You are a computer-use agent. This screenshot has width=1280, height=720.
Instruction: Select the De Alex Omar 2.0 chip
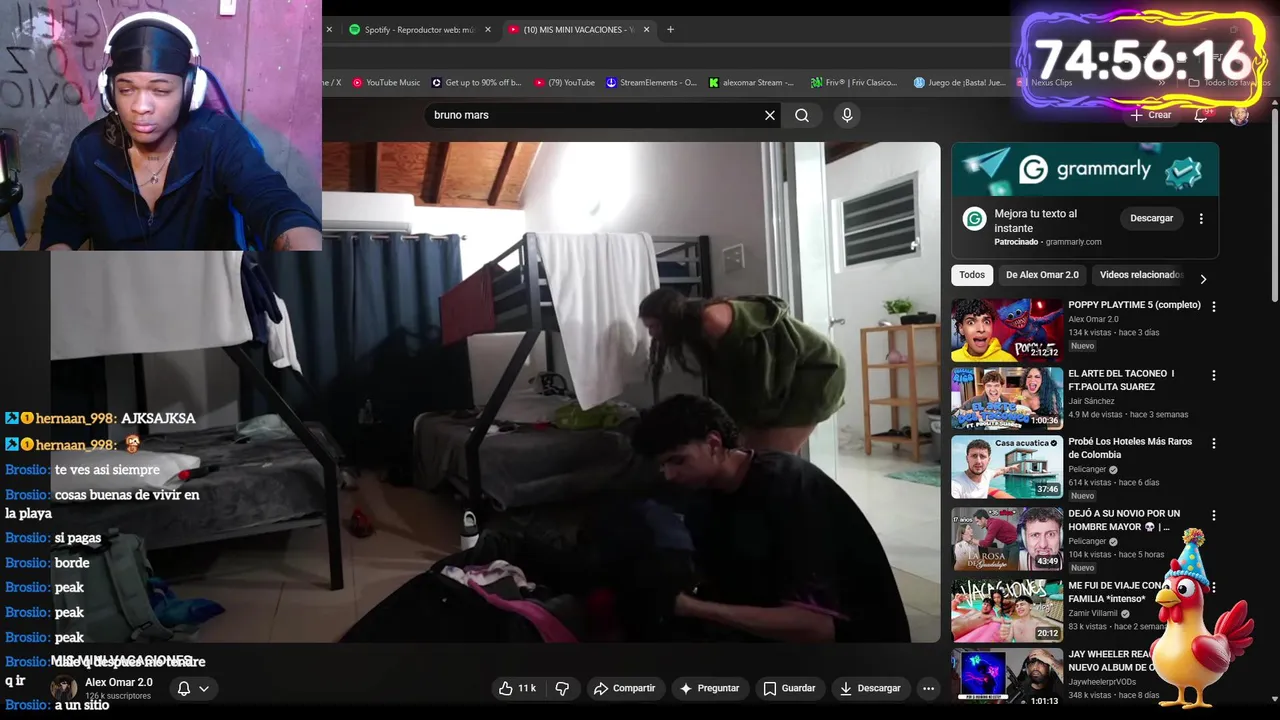click(1042, 275)
